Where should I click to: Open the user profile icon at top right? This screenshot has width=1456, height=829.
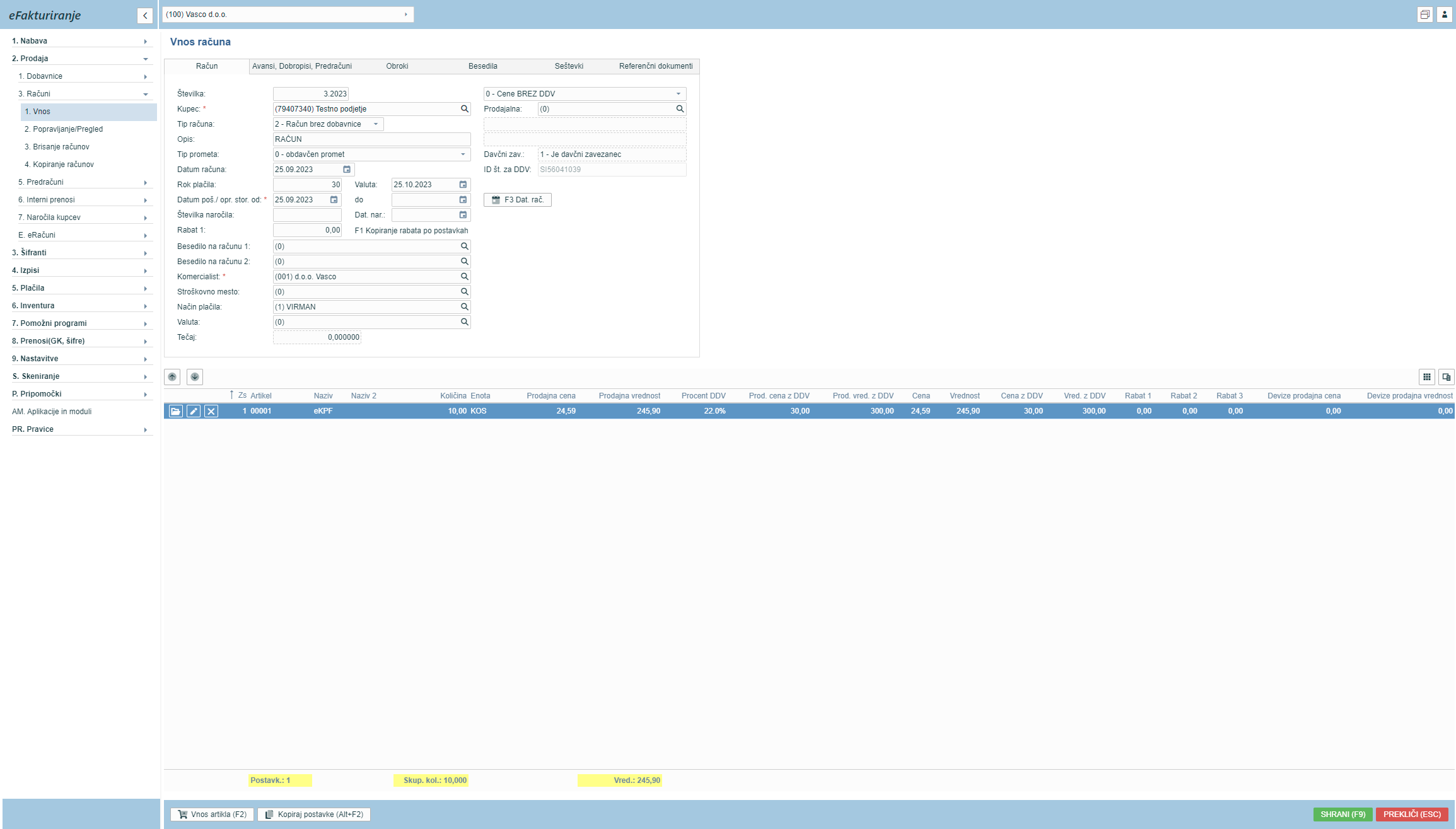tap(1444, 14)
